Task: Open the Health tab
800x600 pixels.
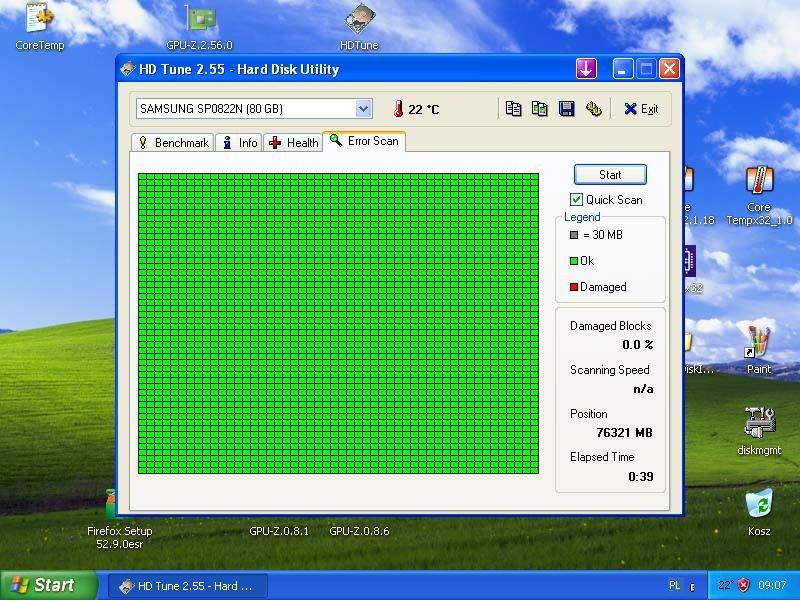Action: coord(293,142)
